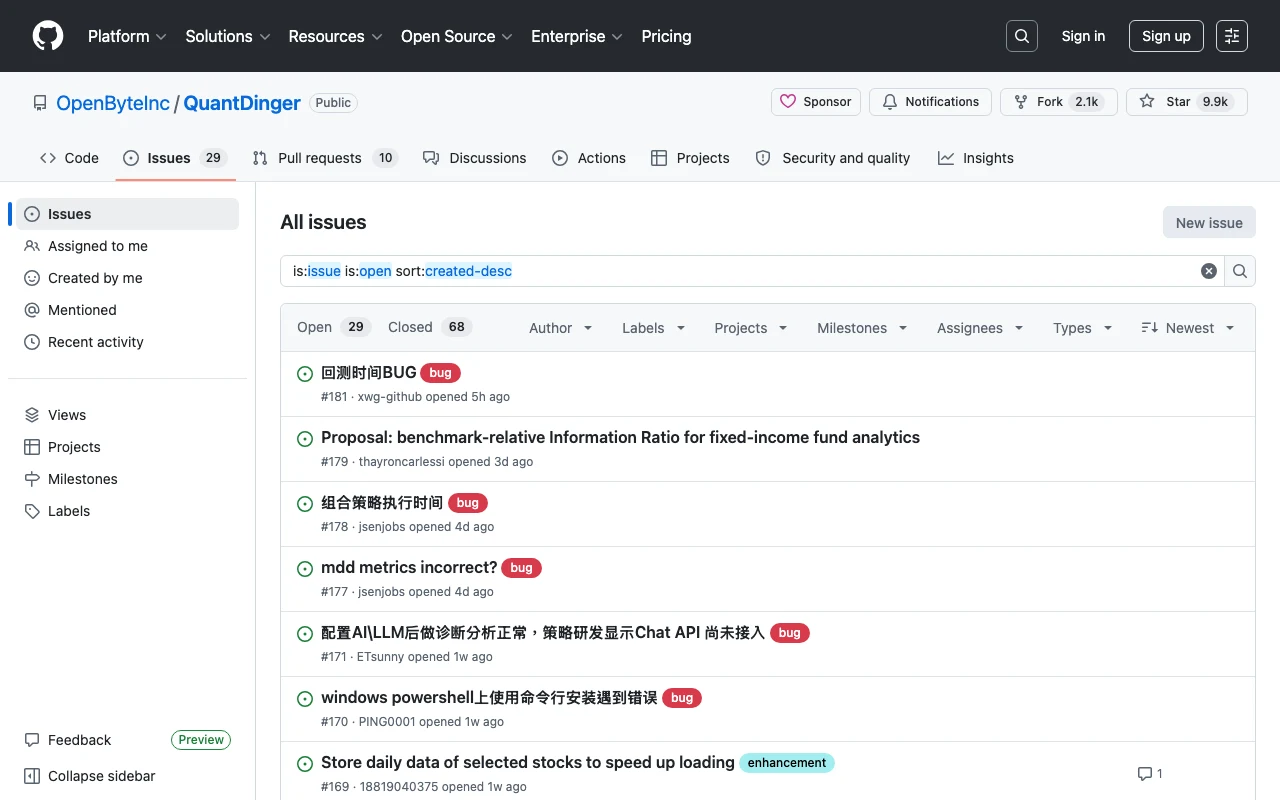
Task: Expand the Enterprise menu
Action: tap(577, 36)
